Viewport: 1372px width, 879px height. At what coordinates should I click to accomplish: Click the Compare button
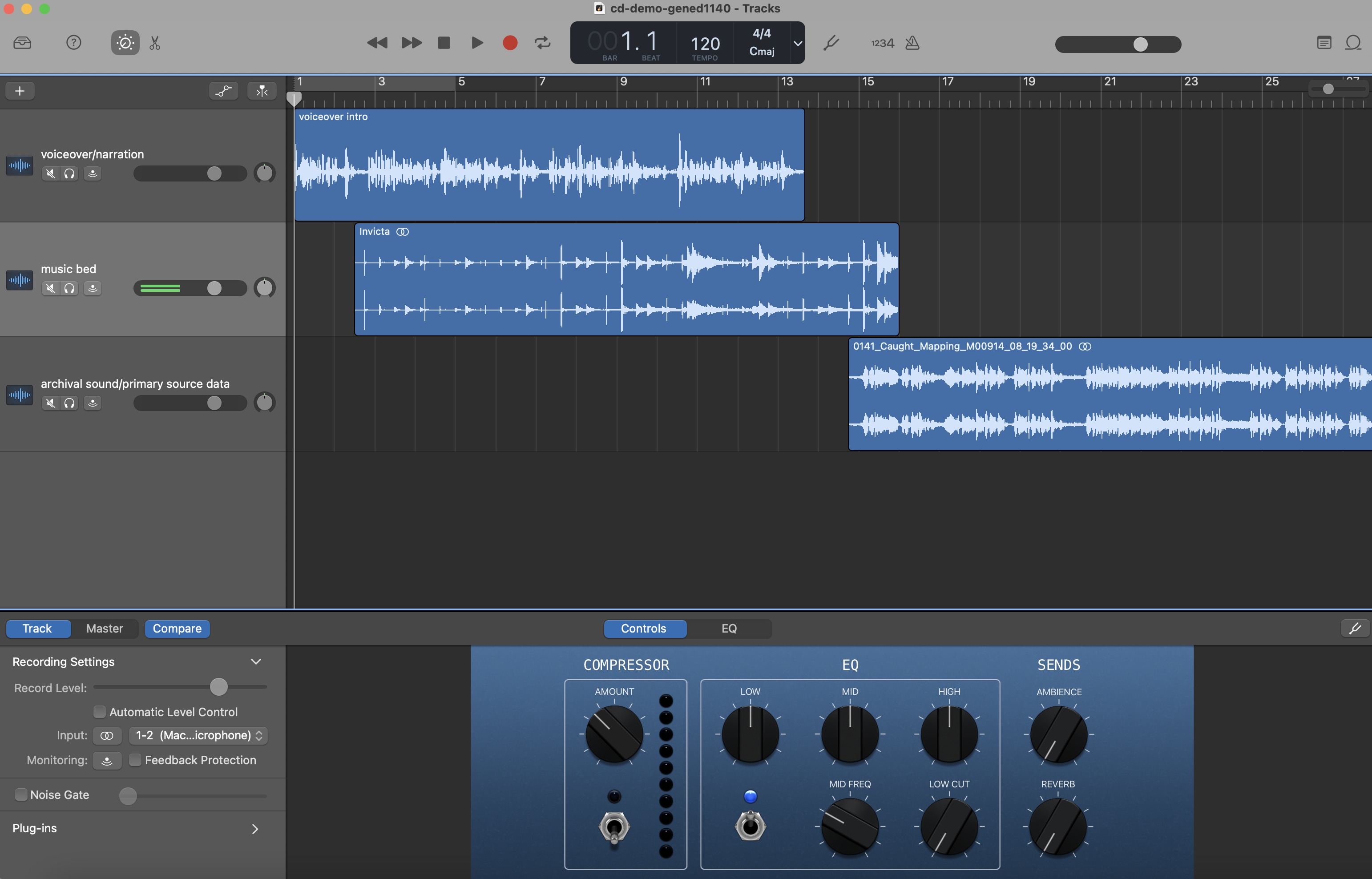177,629
